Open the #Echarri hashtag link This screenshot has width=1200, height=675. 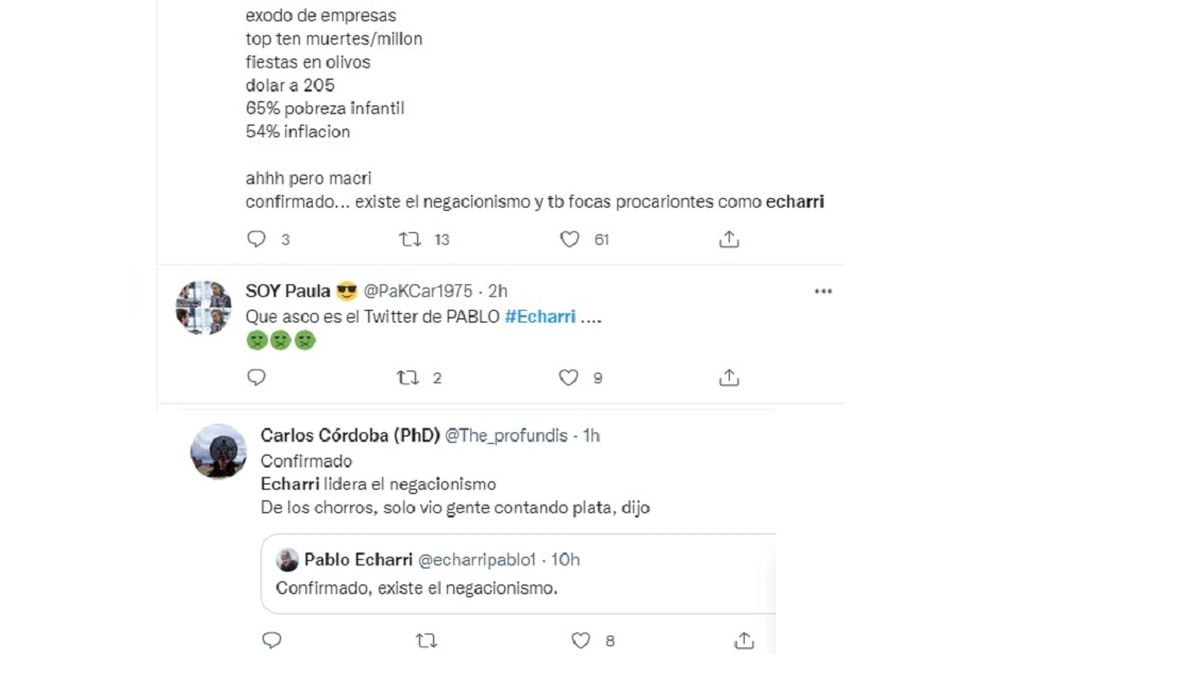point(540,316)
